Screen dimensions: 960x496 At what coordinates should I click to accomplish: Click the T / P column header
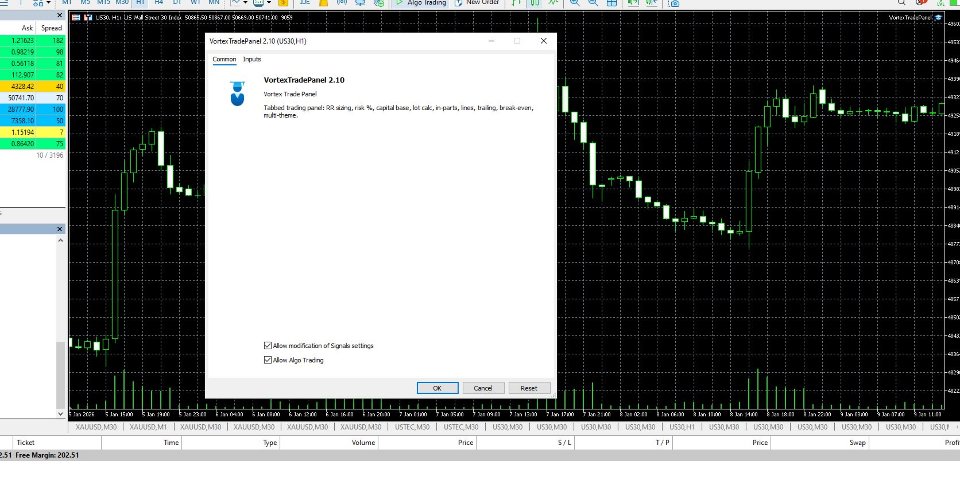(x=662, y=442)
